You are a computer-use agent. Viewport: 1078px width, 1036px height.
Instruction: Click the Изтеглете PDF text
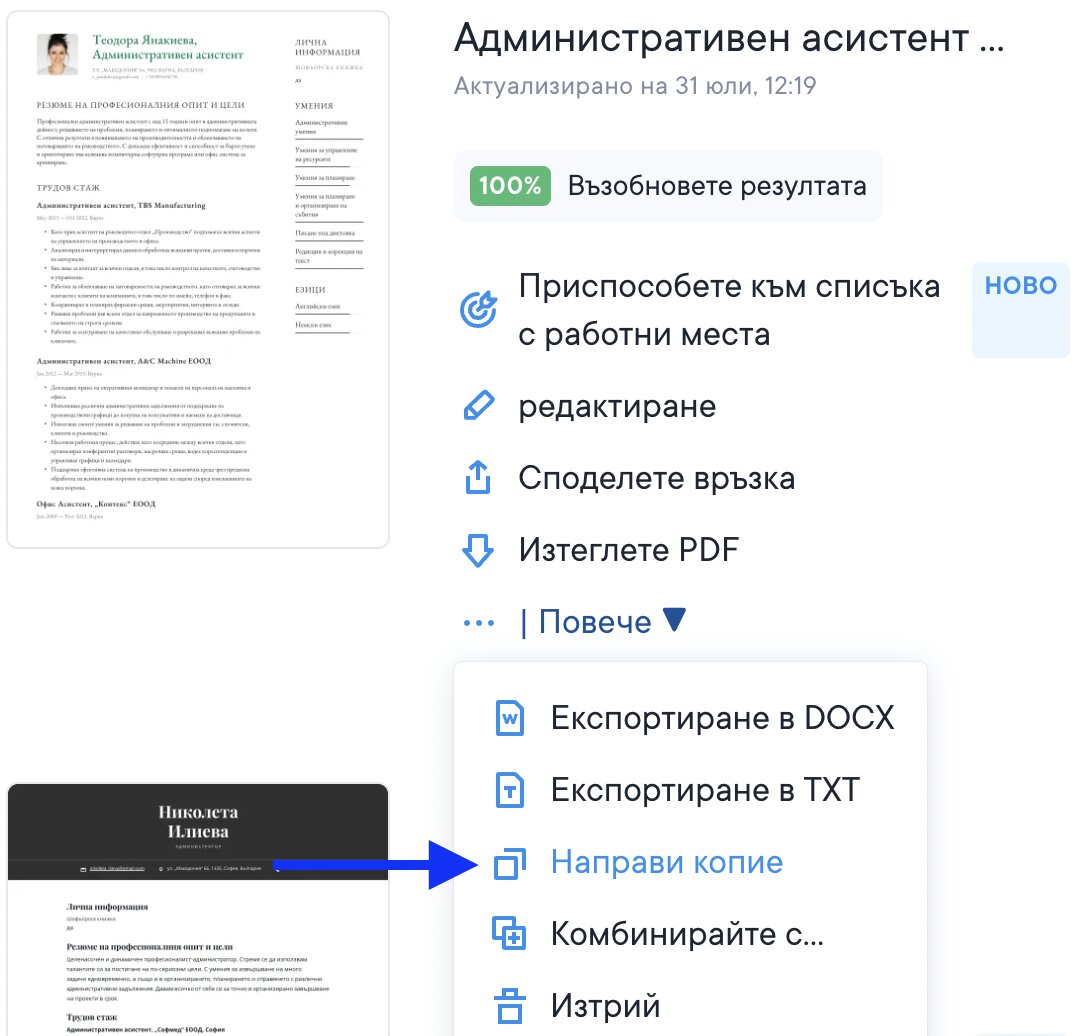tap(628, 551)
